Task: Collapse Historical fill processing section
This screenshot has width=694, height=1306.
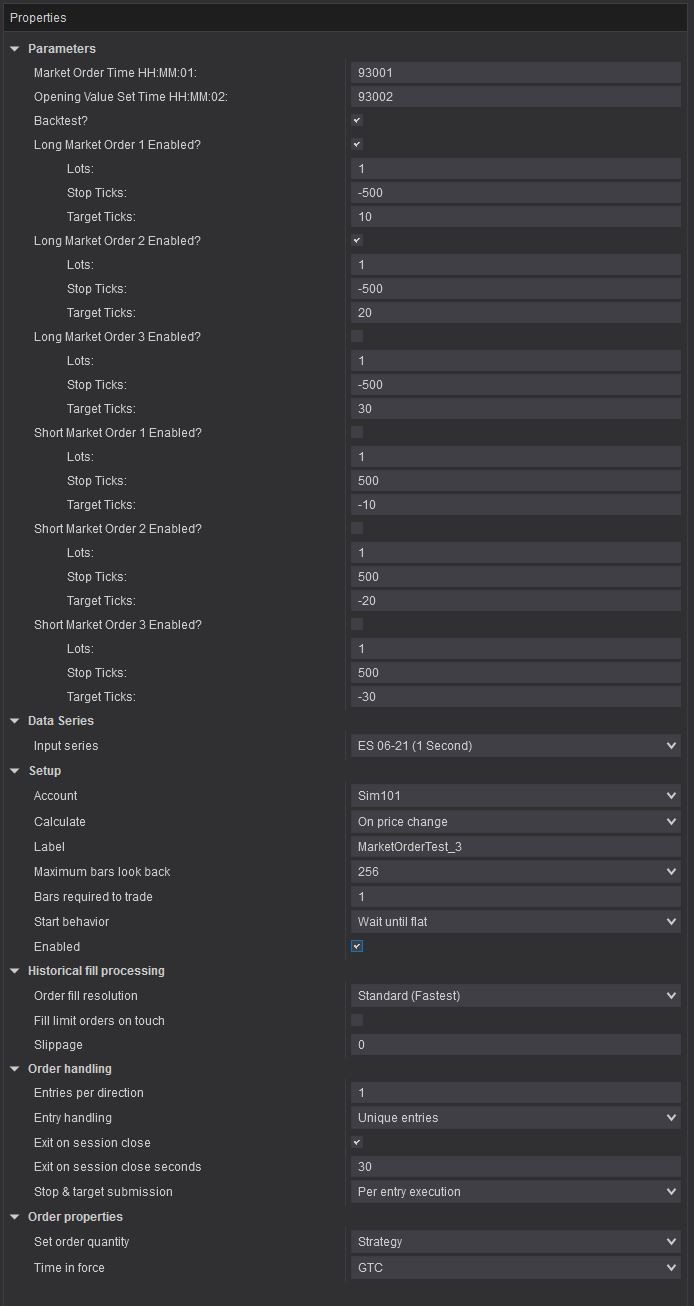Action: click(15, 971)
